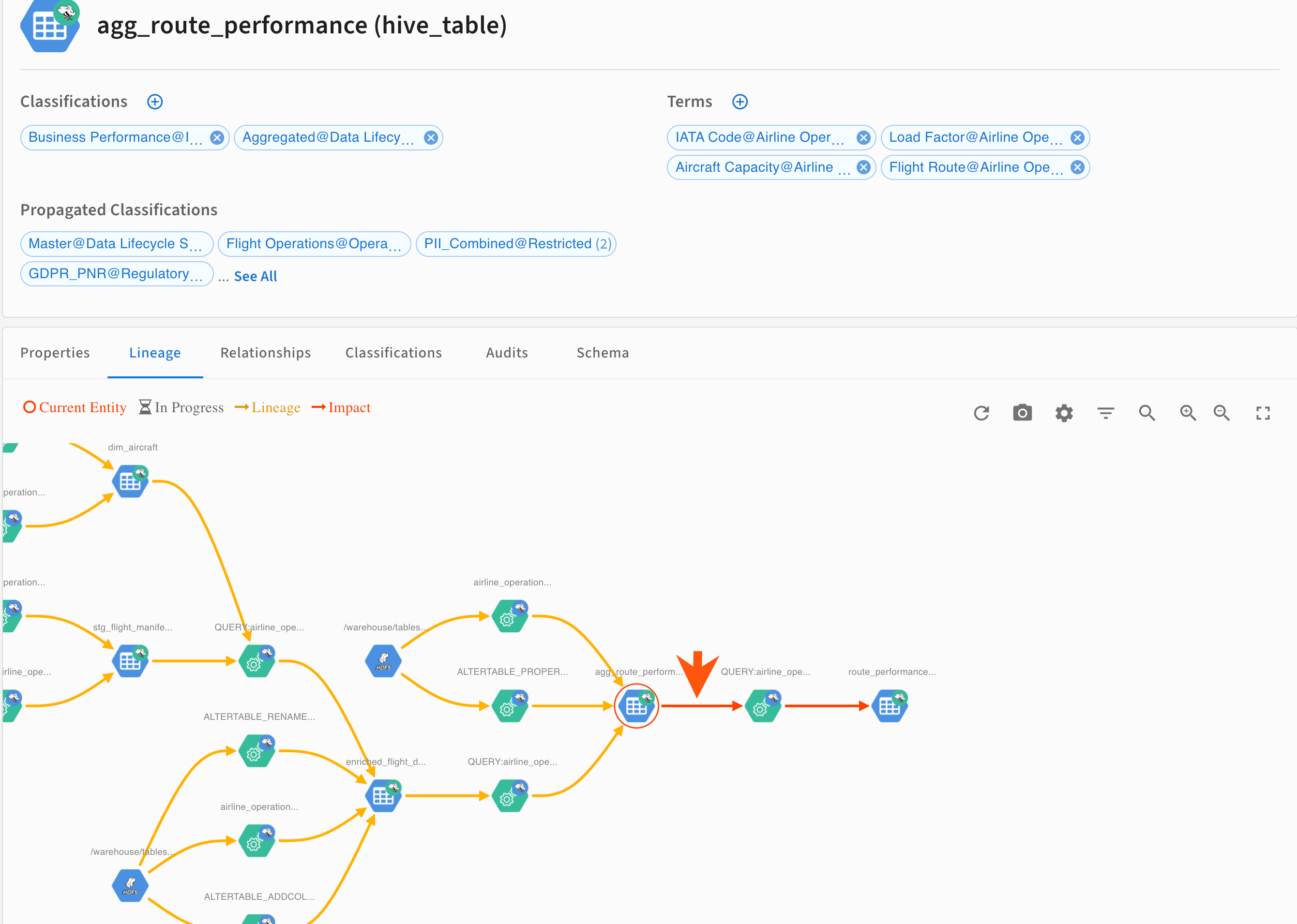Open Load Factor term link
This screenshot has width=1297, height=924.
click(x=969, y=138)
